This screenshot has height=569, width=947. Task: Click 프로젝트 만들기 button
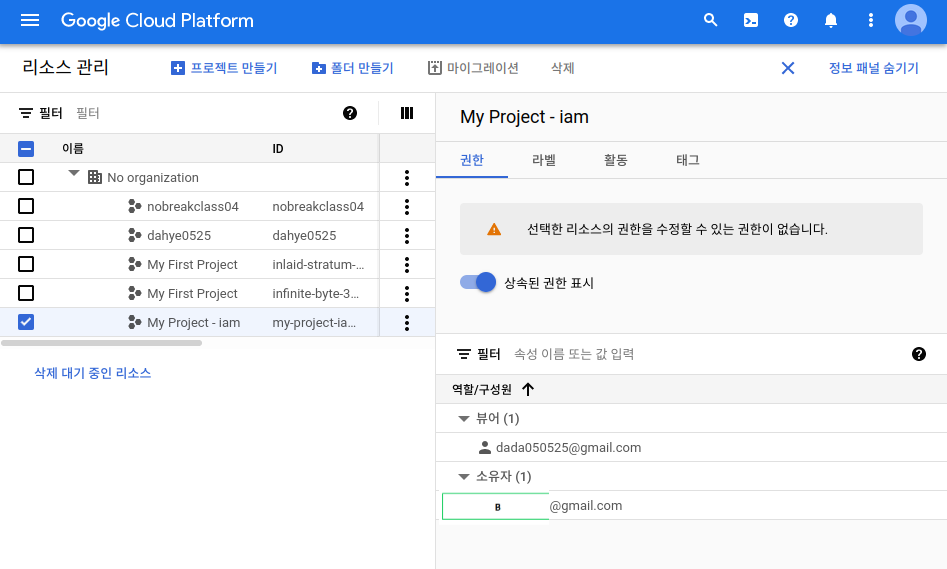click(x=224, y=68)
